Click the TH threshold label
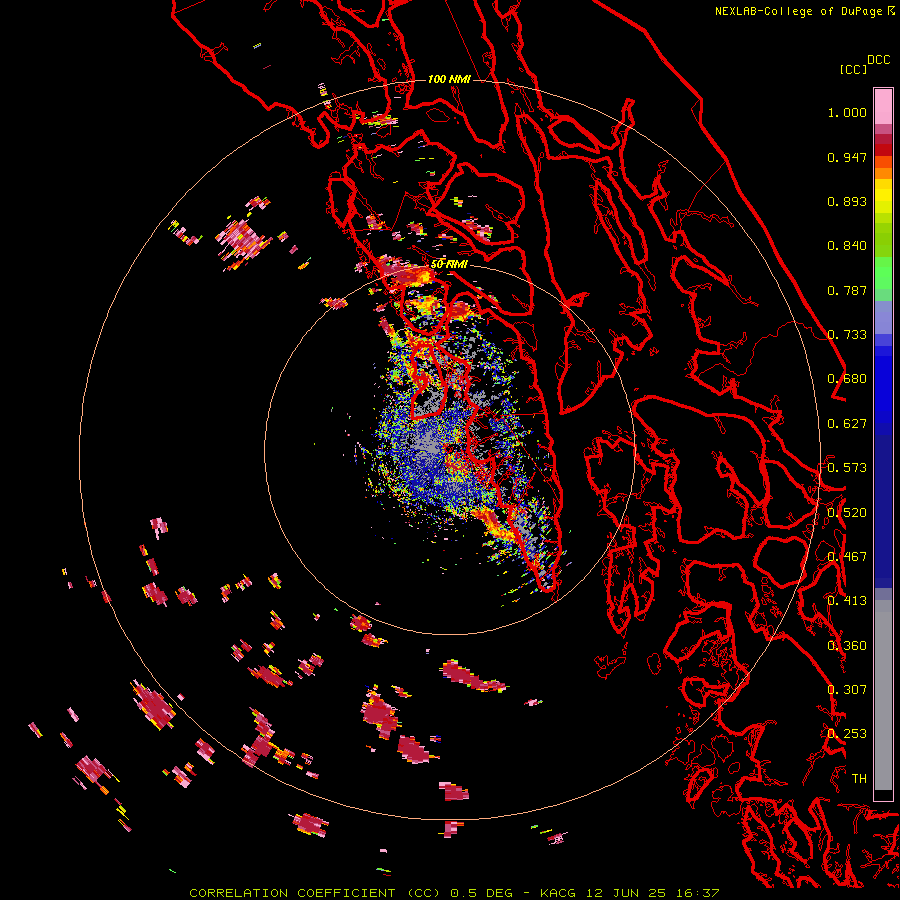Viewport: 900px width, 900px height. click(859, 779)
